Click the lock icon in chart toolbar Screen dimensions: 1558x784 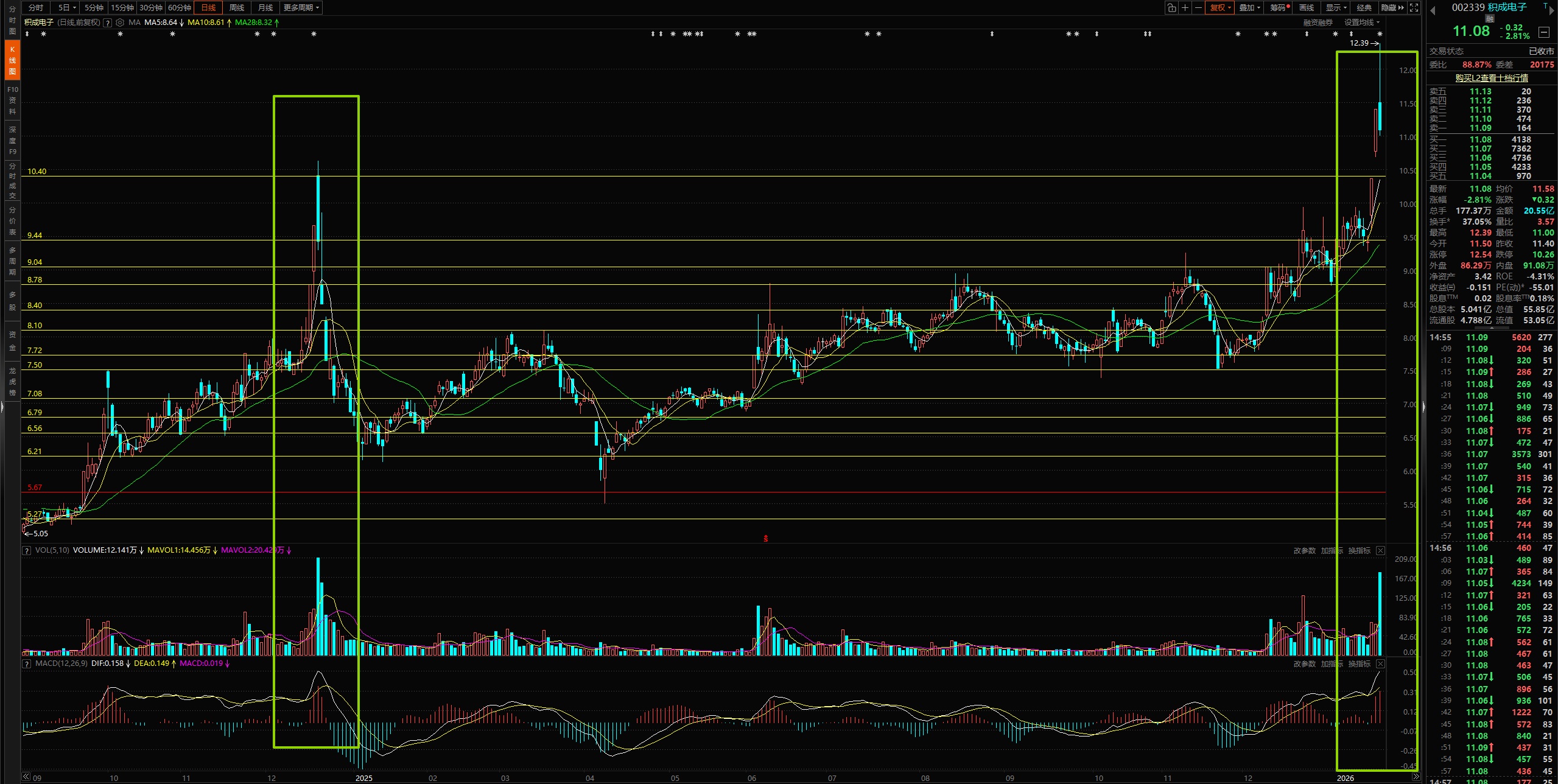(x=1171, y=8)
